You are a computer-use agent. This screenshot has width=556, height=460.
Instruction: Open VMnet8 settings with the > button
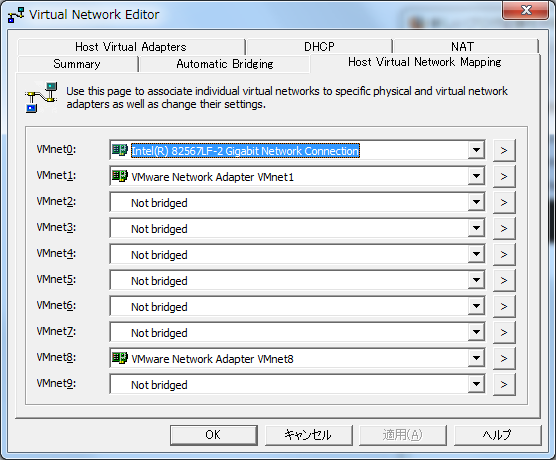coord(504,358)
